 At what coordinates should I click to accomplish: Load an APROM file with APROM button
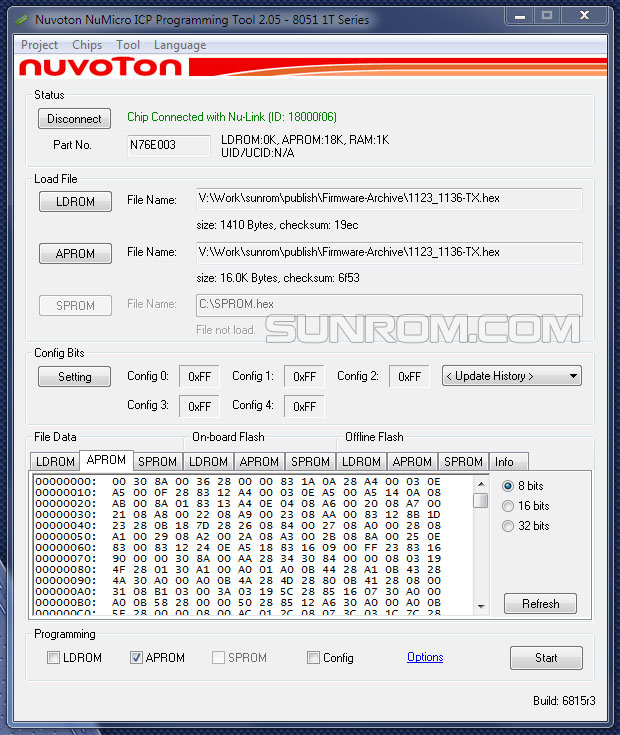(75, 254)
